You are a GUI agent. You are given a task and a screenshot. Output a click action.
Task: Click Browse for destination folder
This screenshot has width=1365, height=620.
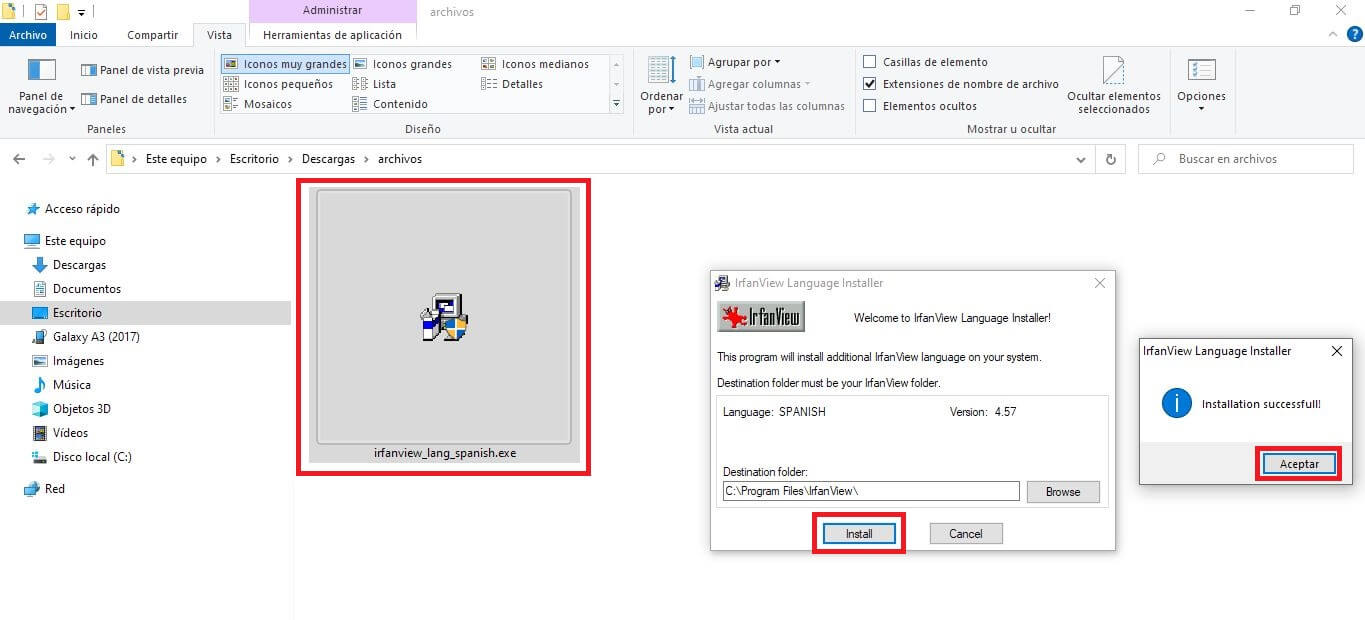[x=1063, y=492]
